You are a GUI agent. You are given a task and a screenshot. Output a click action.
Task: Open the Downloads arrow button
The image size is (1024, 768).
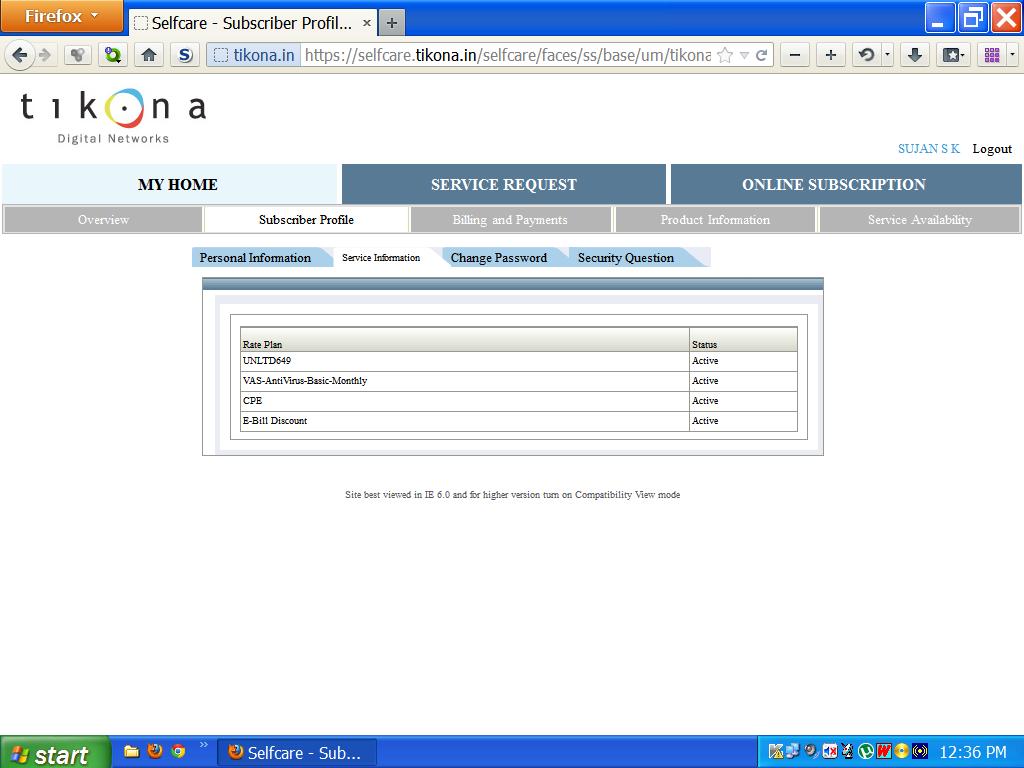click(915, 55)
